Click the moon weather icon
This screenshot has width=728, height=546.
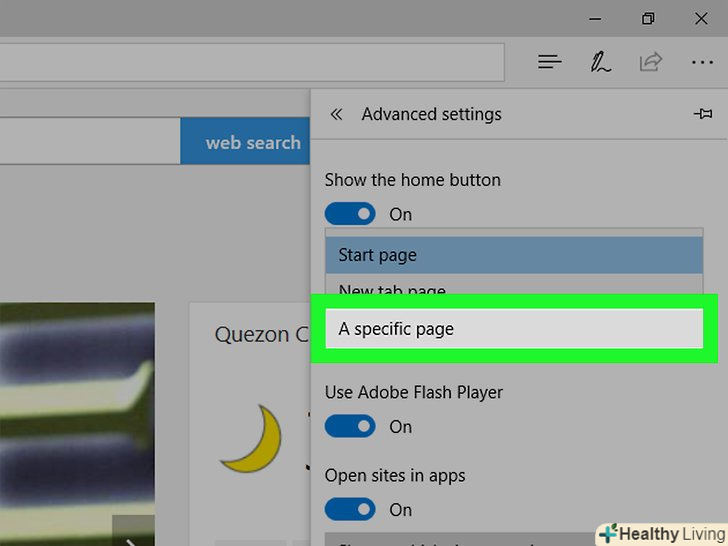pyautogui.click(x=252, y=439)
